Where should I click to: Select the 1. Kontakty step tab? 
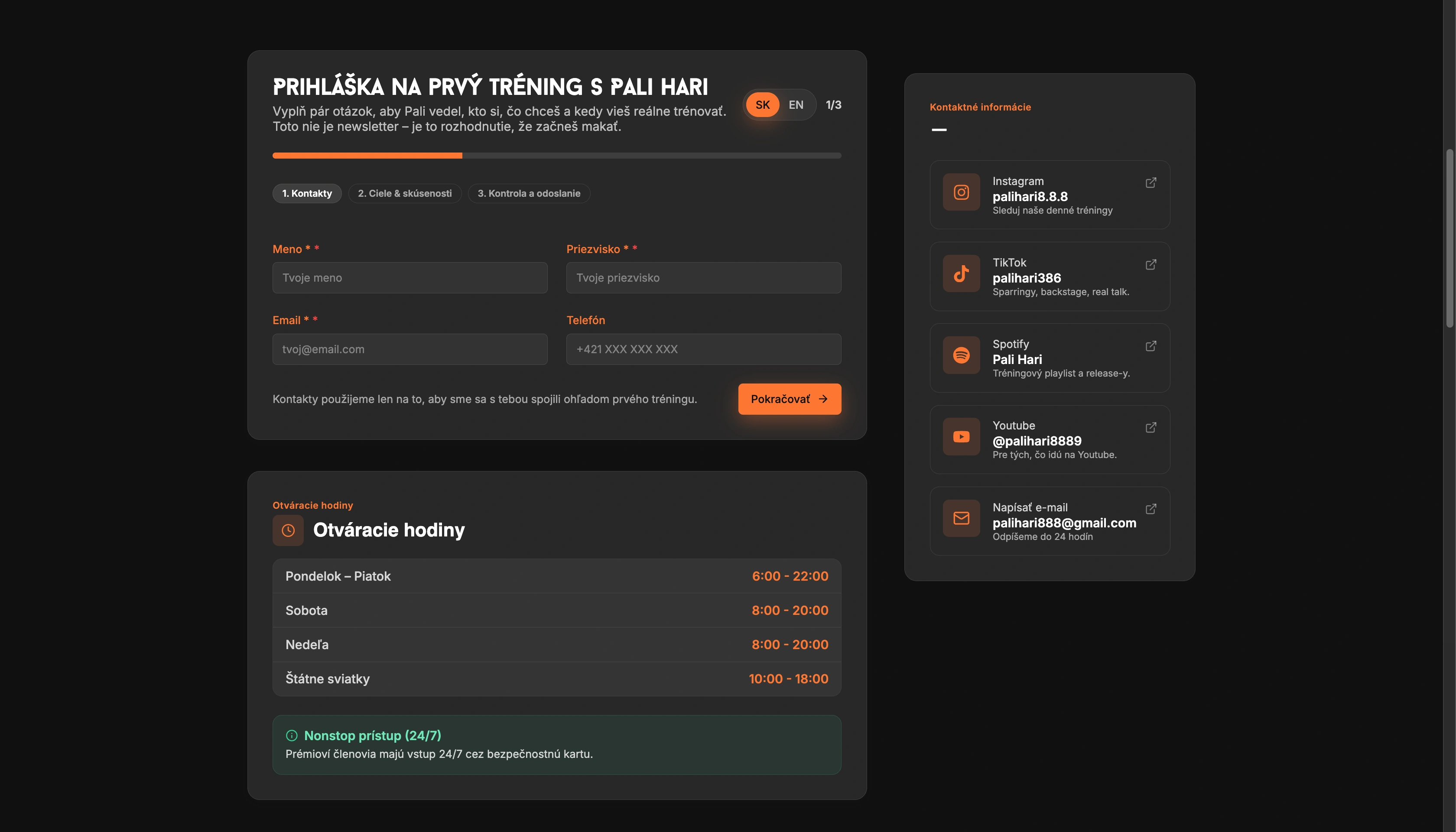[307, 193]
